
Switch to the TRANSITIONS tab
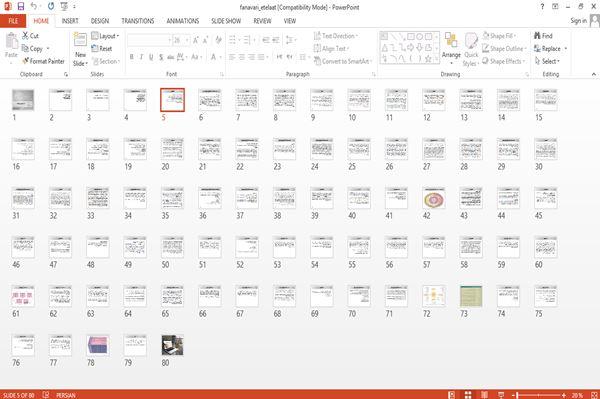coord(138,21)
